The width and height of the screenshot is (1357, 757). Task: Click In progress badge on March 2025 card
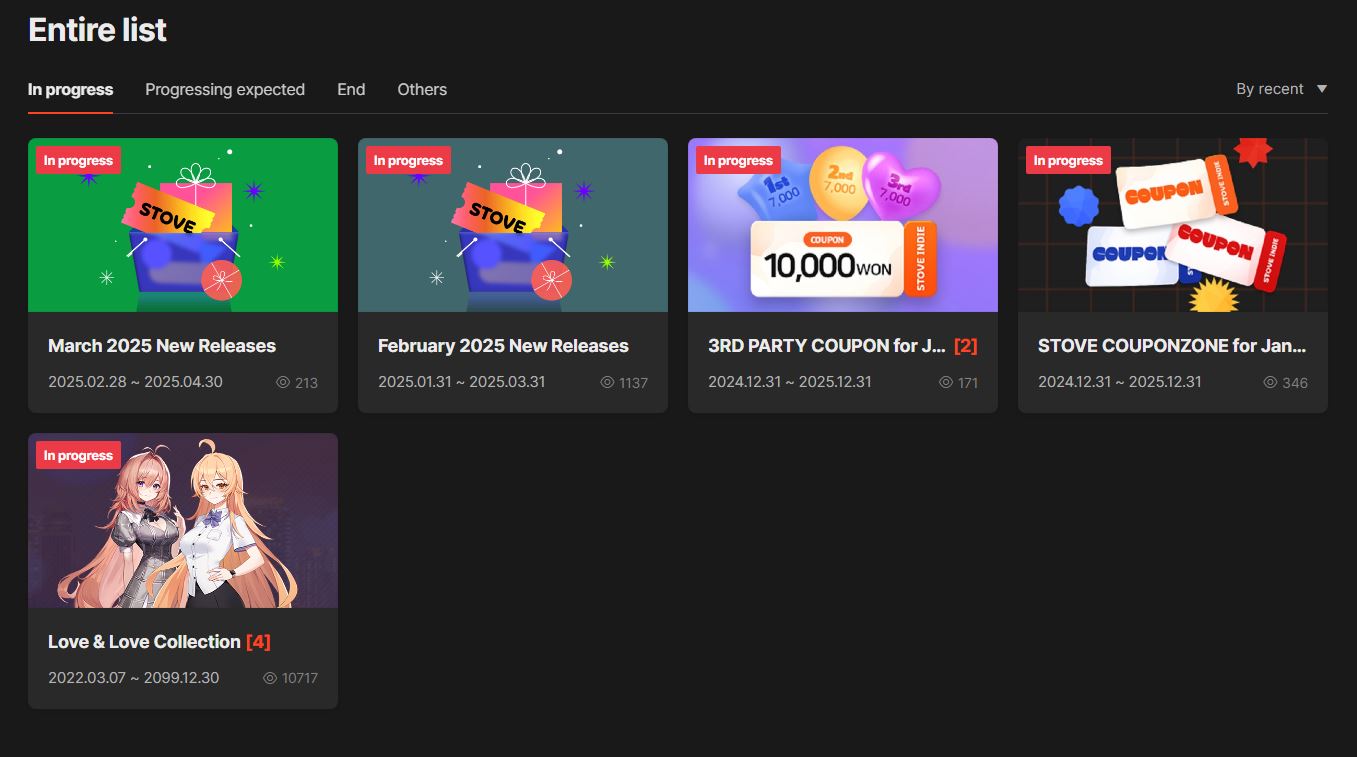coord(78,160)
